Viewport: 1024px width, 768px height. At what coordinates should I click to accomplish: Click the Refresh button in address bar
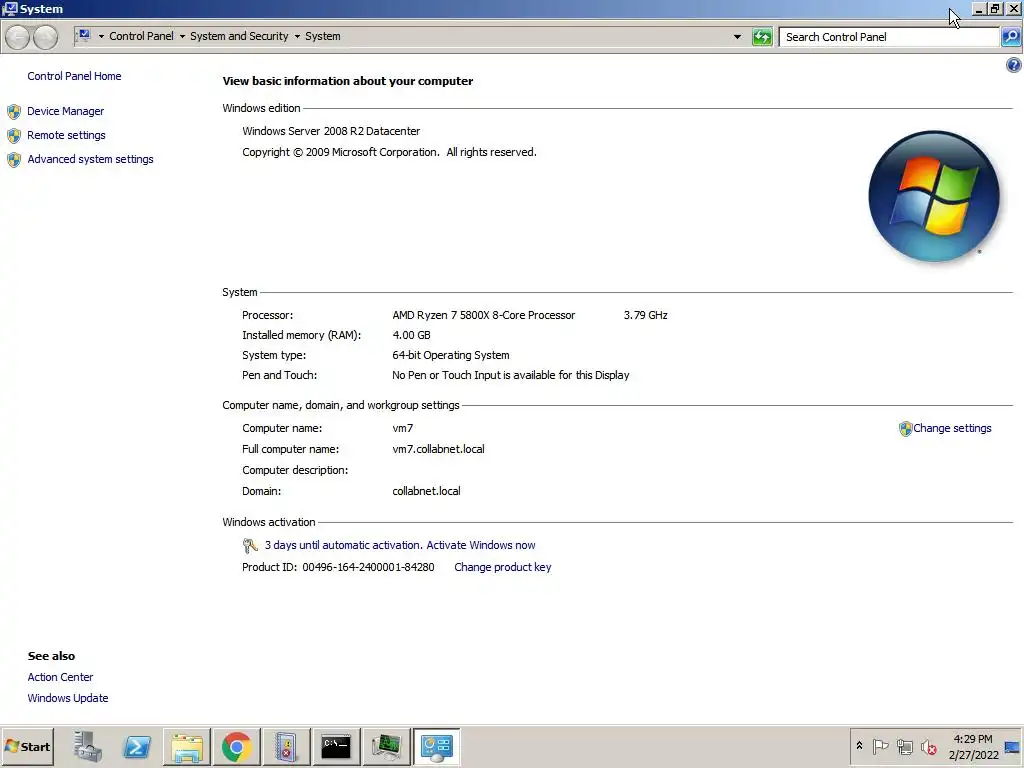pyautogui.click(x=762, y=37)
